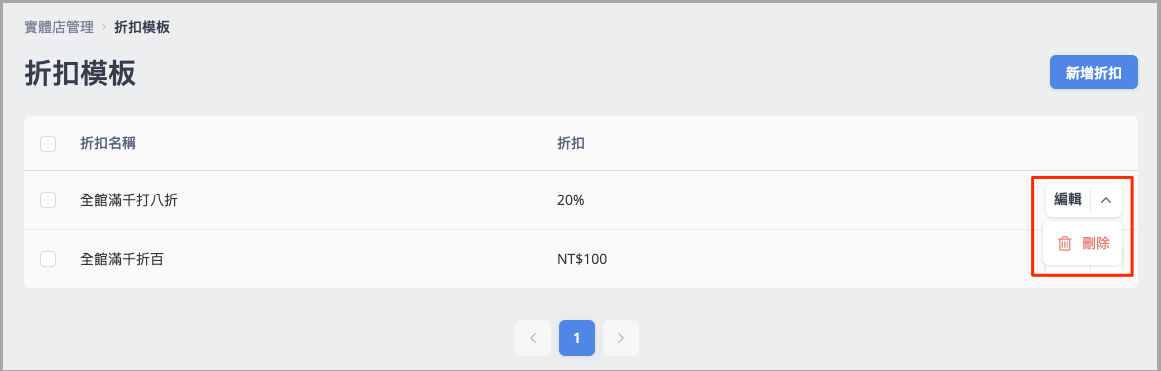Open the 全館滿千打八折 discount row
Viewport: 1161px width, 371px height.
point(580,200)
